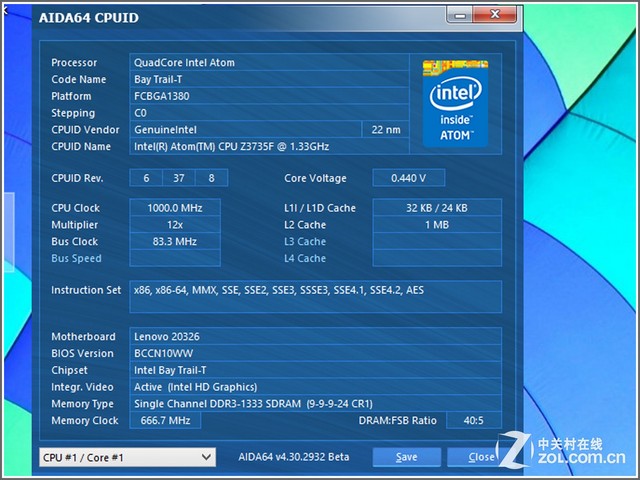The width and height of the screenshot is (640, 480).
Task: Click the AIDA64 v4.30.2932 Beta version text
Action: coord(293,457)
